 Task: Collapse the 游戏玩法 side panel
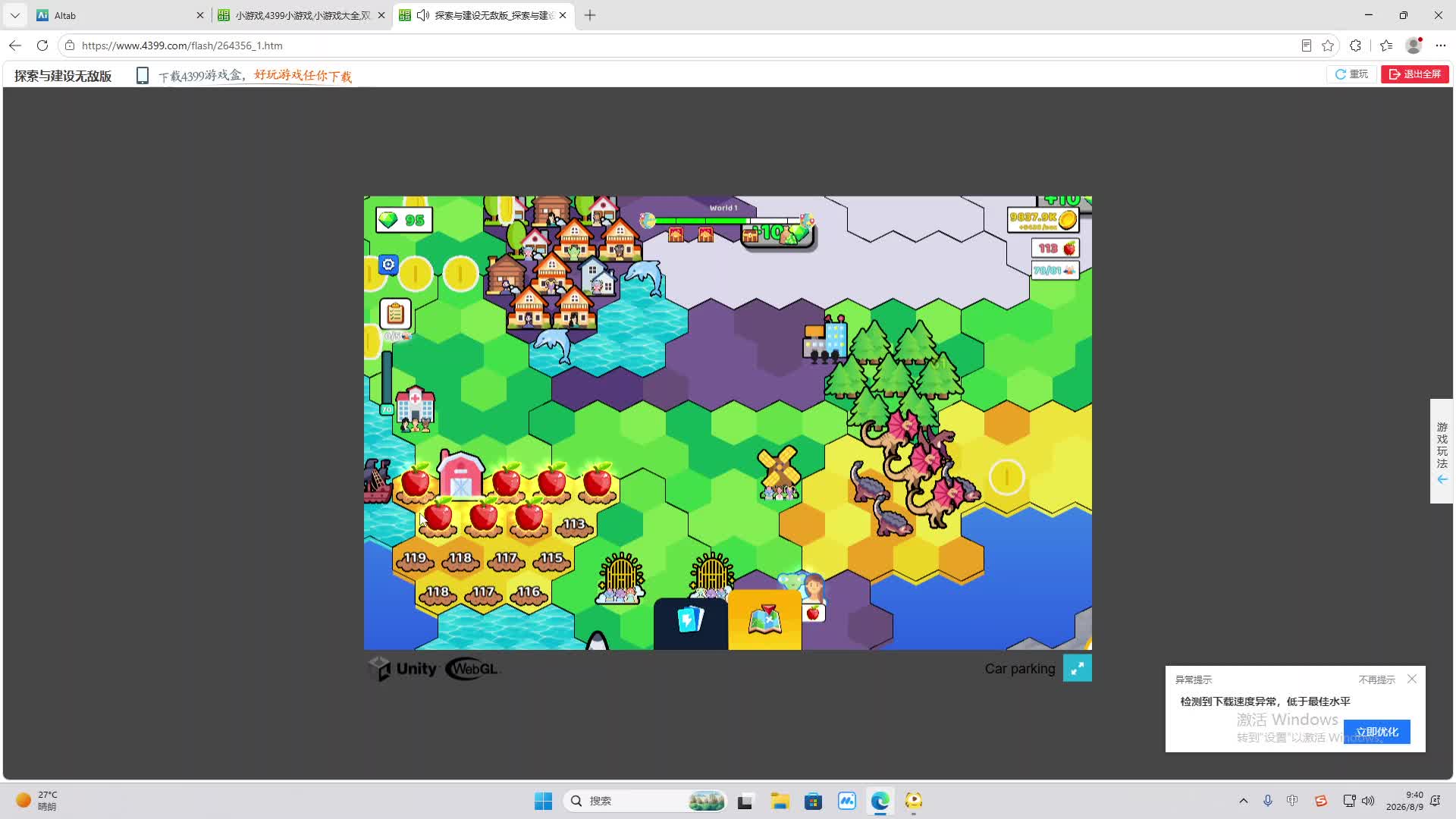[x=1442, y=480]
